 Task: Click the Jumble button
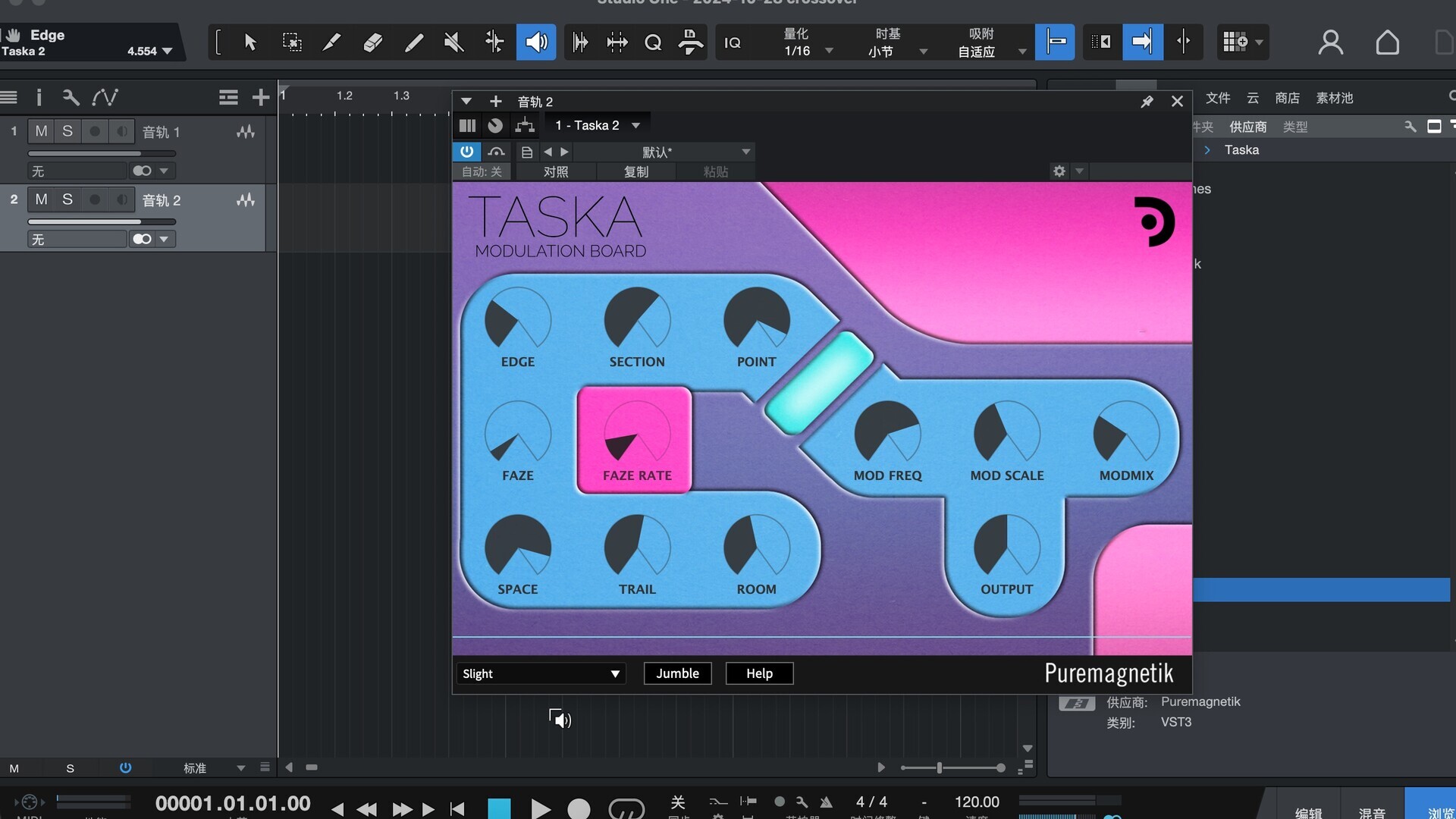[x=677, y=673]
